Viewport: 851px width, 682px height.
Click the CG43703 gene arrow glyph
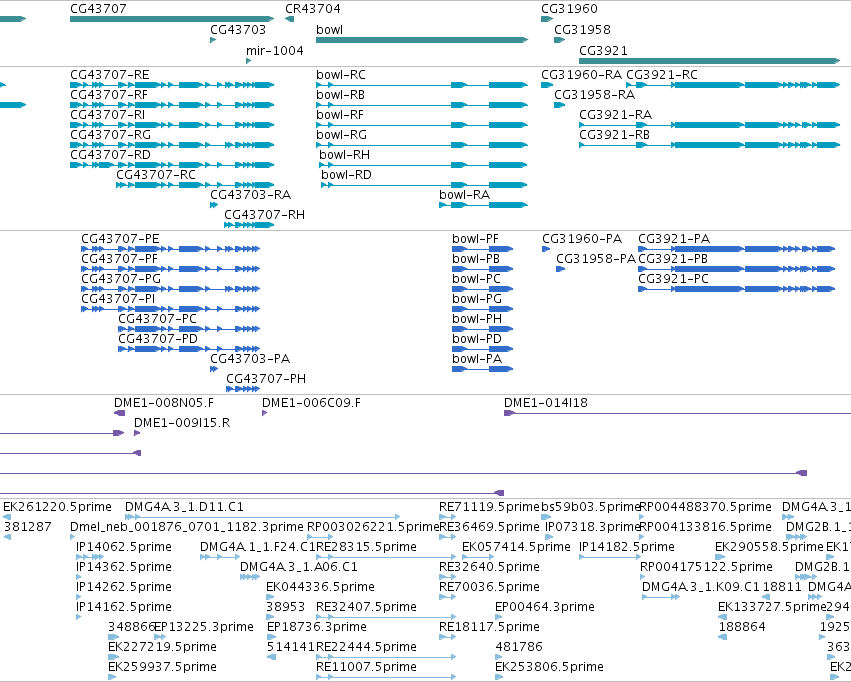213,40
